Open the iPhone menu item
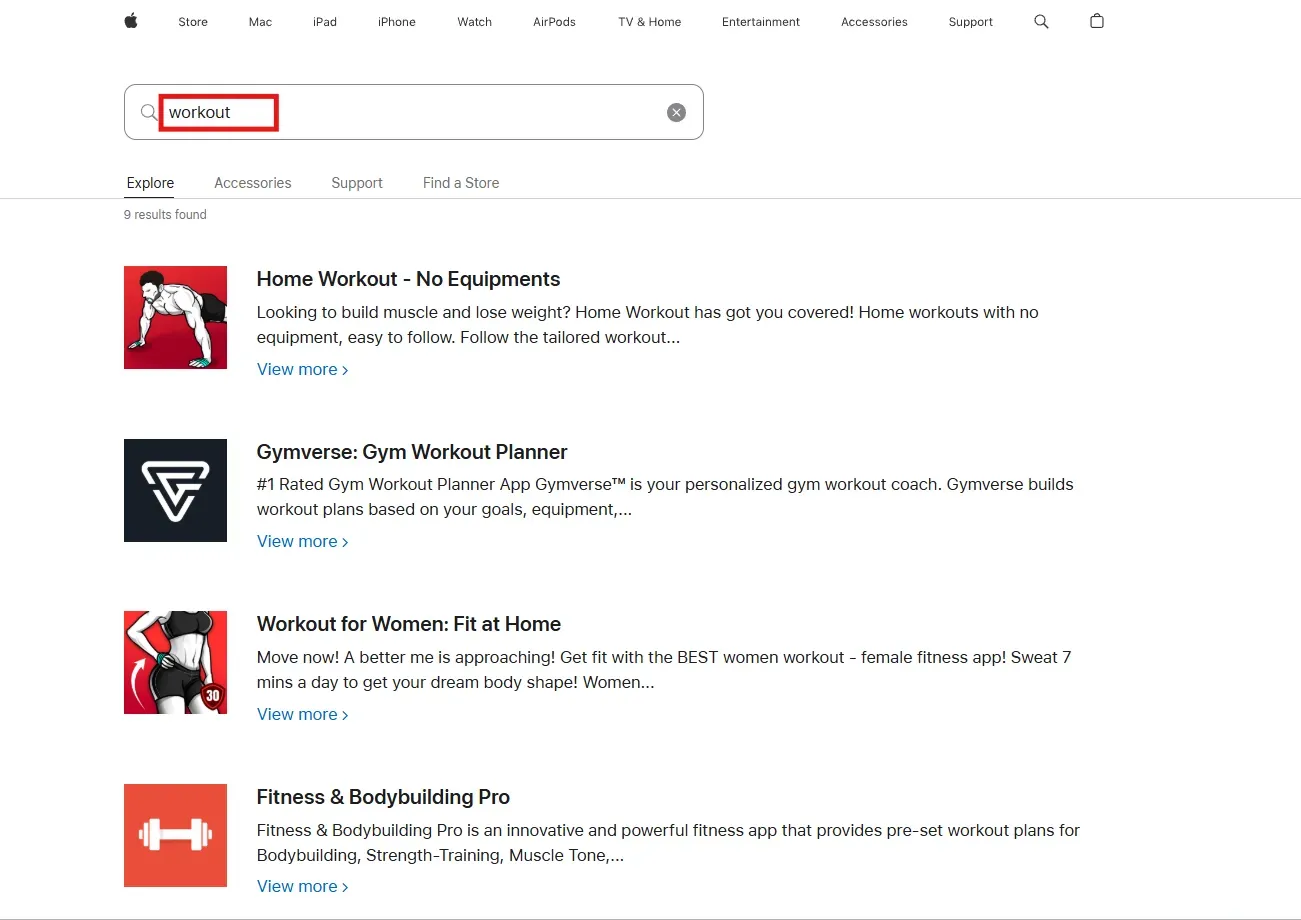The image size is (1301, 920). click(396, 21)
